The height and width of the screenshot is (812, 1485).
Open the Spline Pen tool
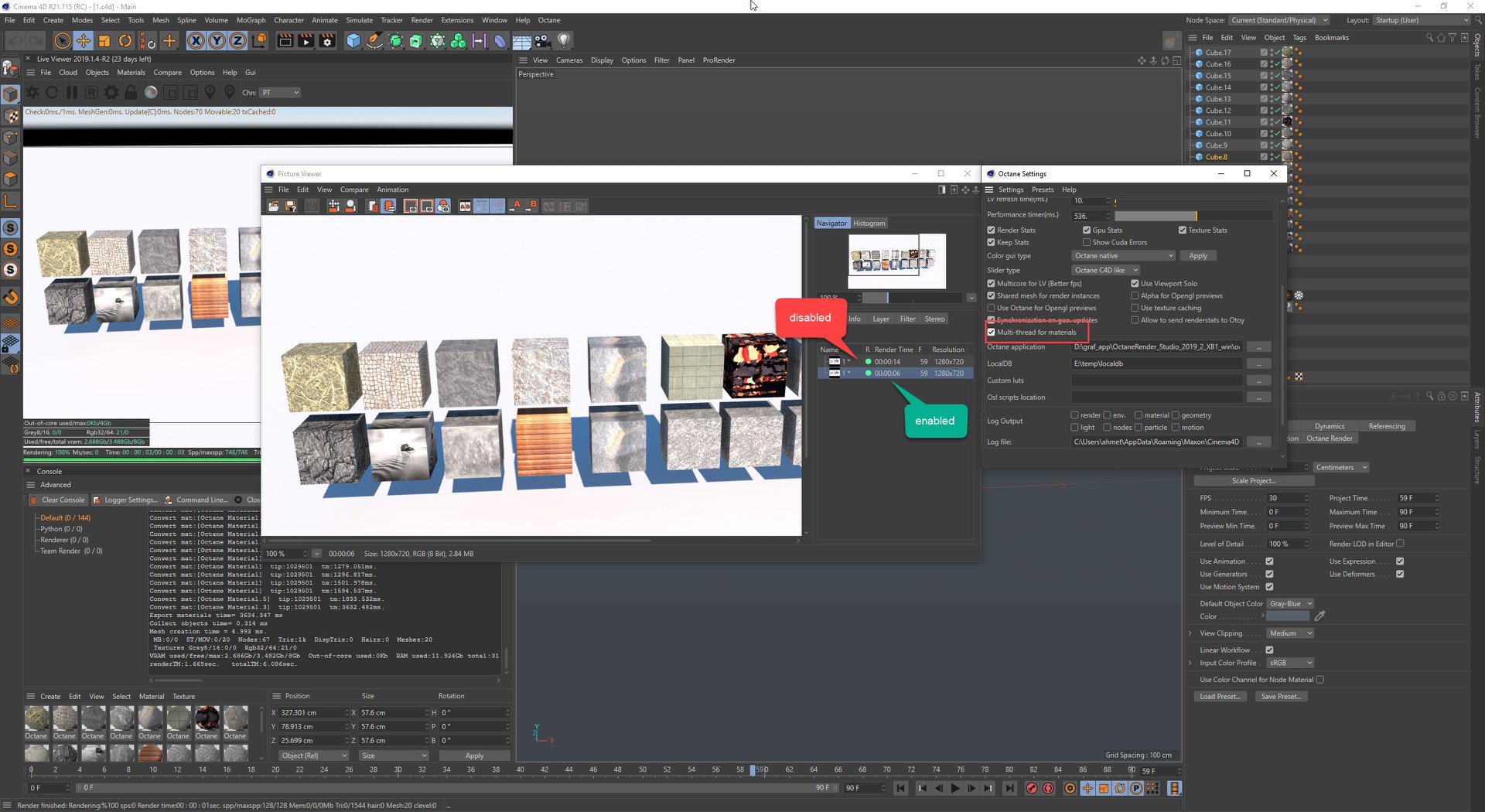pos(374,41)
